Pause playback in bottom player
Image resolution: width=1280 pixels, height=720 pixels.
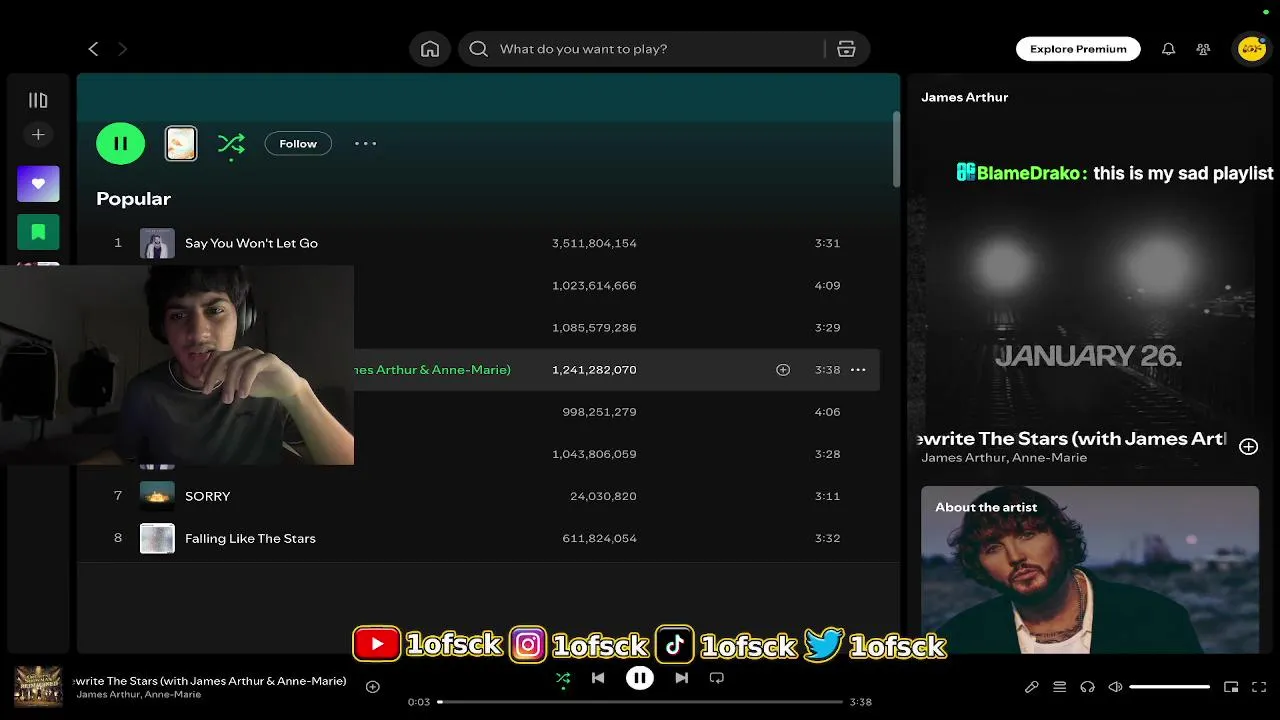click(x=640, y=678)
